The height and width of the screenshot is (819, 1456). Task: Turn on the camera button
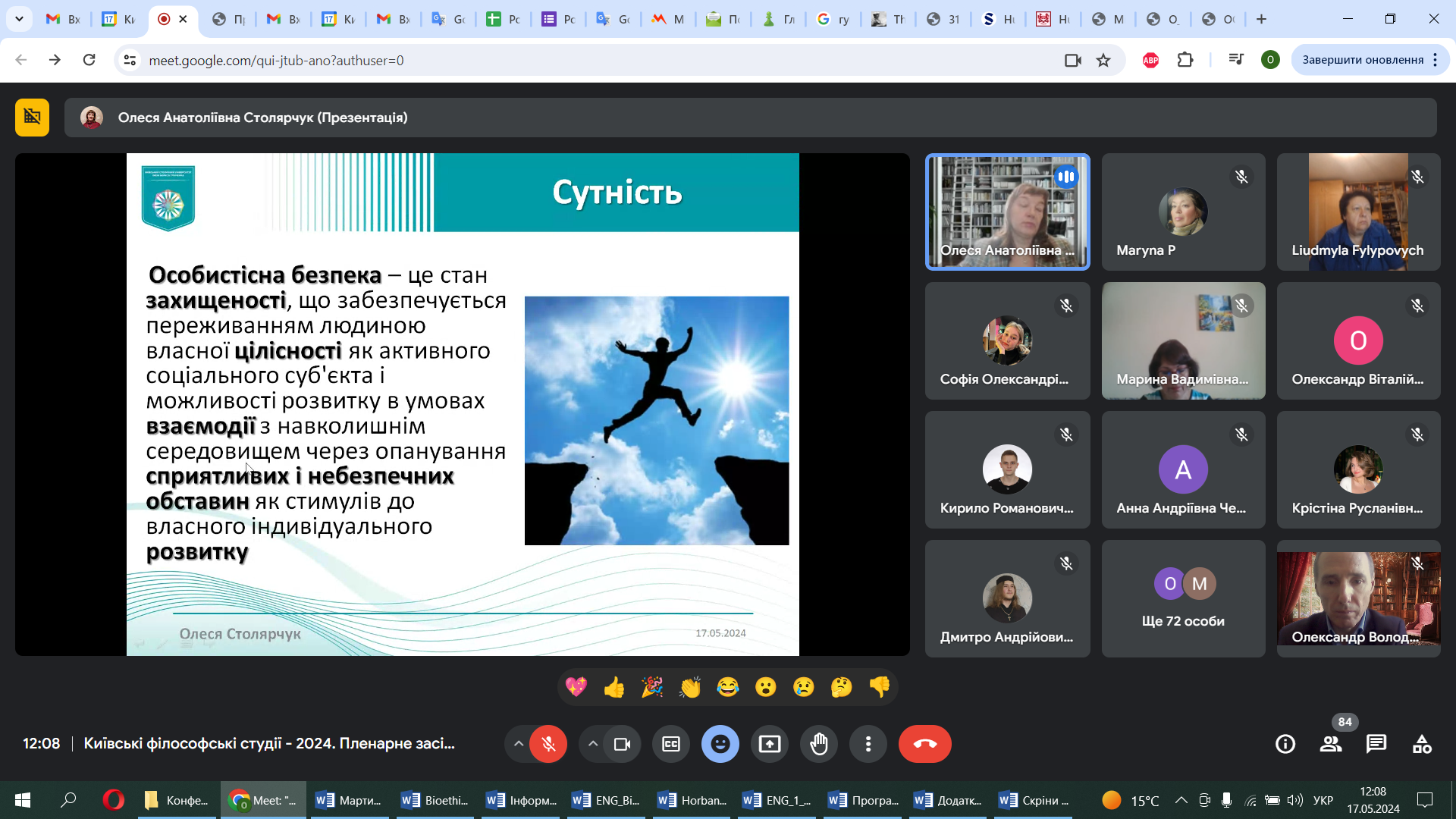[623, 744]
